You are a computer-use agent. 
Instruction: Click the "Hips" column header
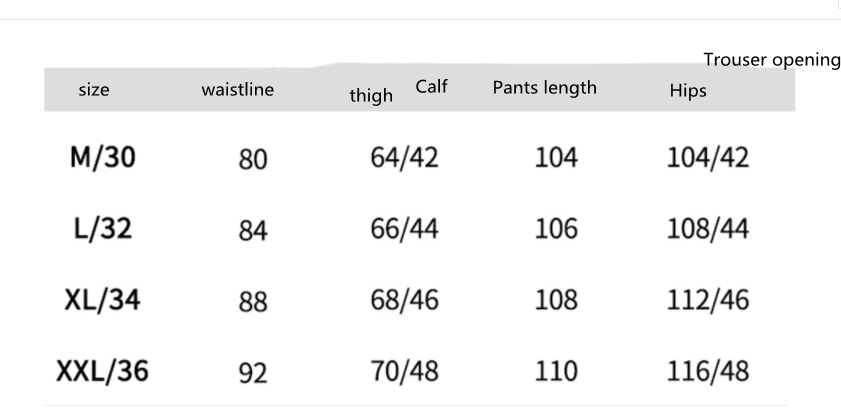688,91
